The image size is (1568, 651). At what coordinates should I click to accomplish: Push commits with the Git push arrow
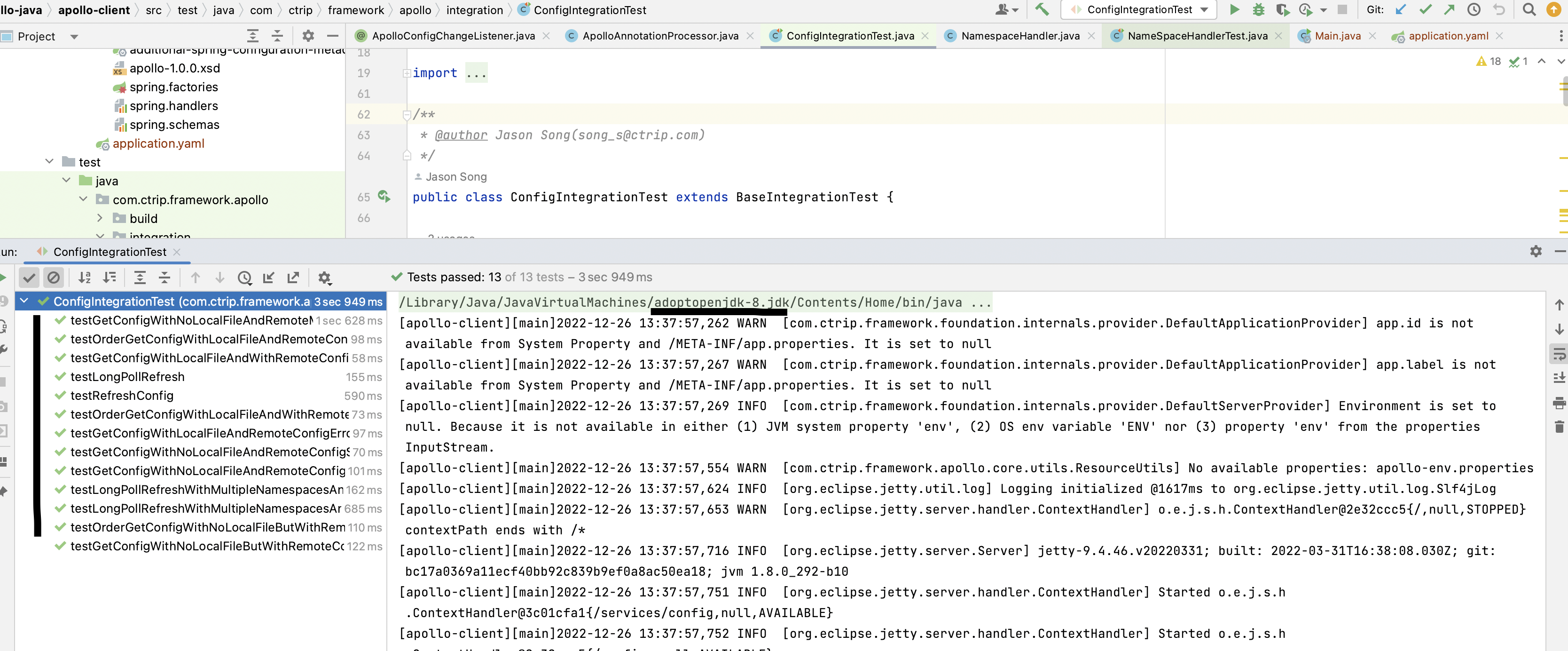click(1449, 10)
